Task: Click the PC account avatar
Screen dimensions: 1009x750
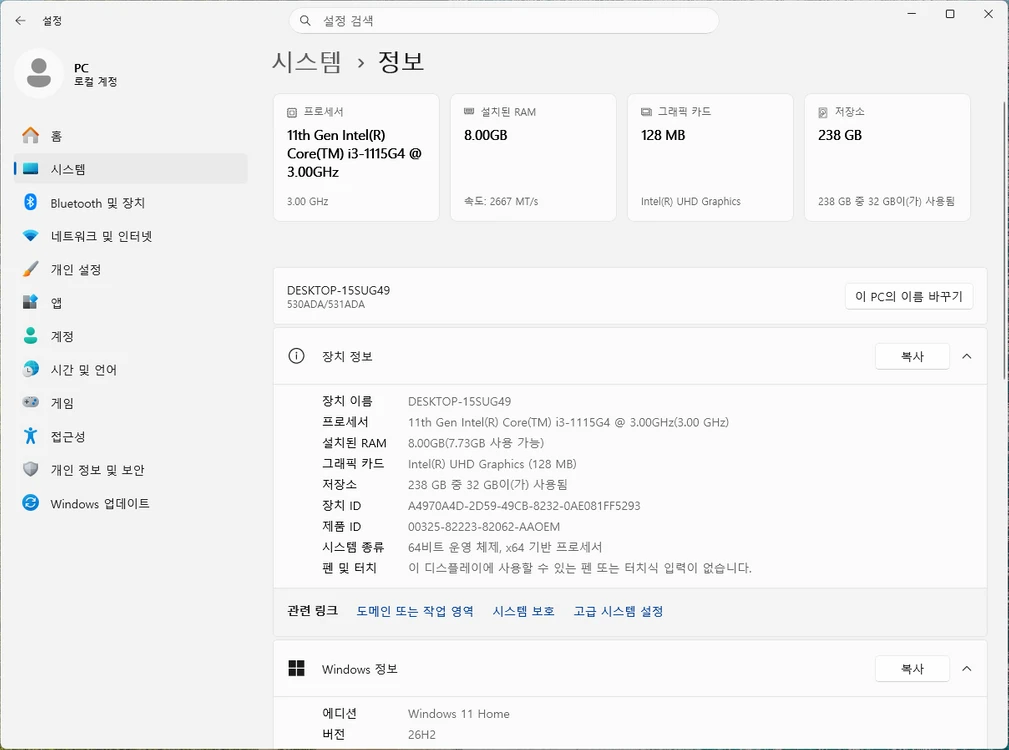Action: [39, 73]
